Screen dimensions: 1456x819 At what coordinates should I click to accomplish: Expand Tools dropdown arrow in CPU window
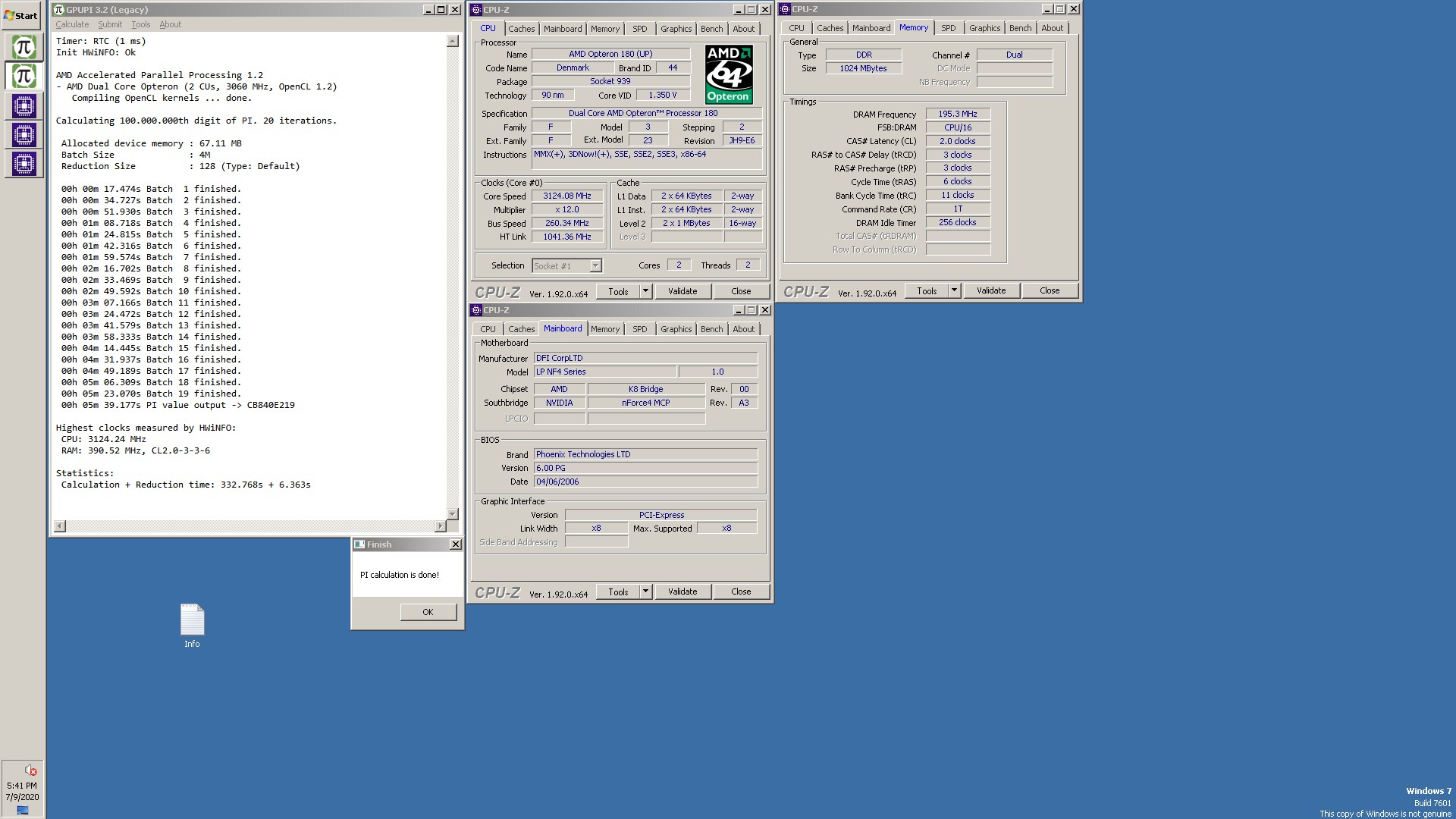point(645,291)
